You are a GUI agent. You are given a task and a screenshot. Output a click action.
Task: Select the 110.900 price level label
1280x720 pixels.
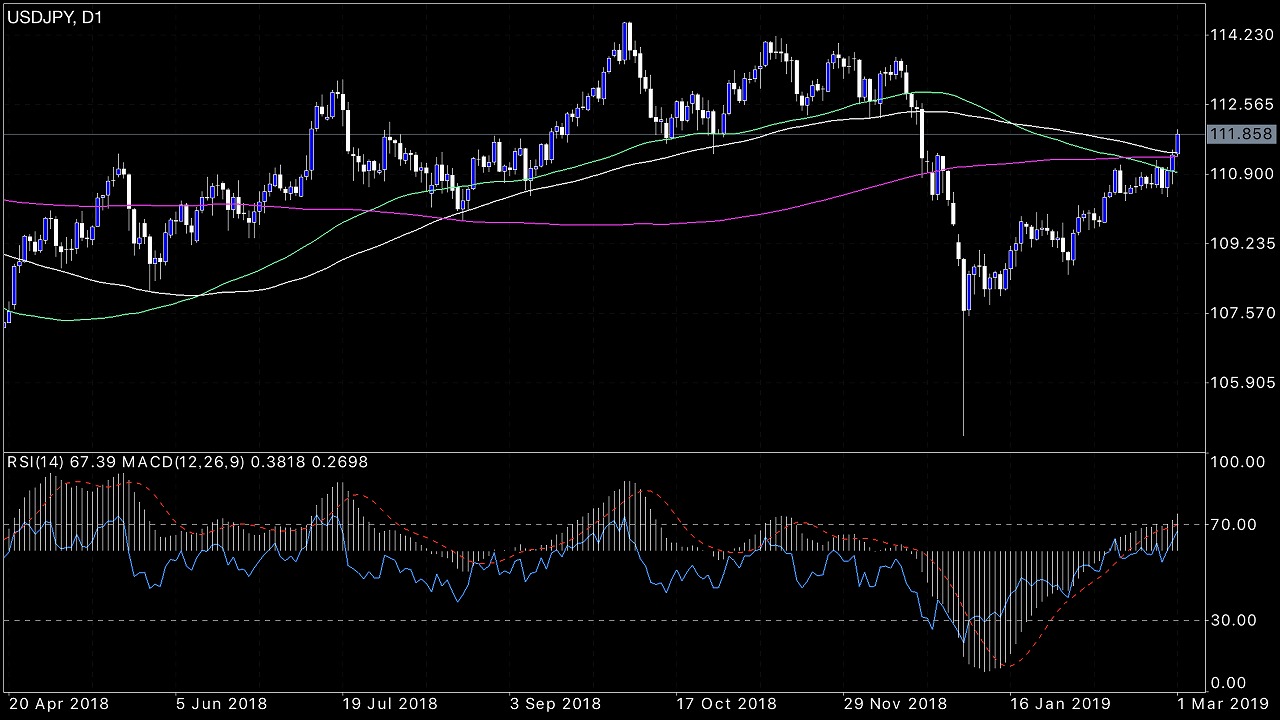point(1240,174)
